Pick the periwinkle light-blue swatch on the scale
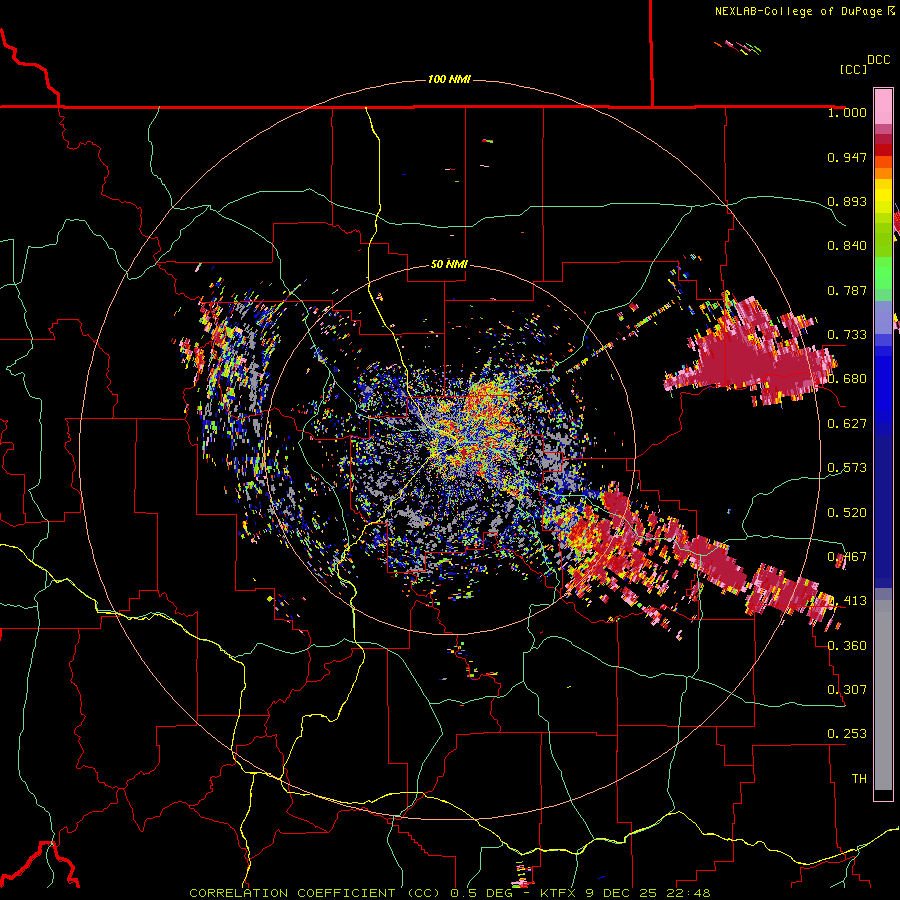Viewport: 900px width, 900px height. (883, 317)
